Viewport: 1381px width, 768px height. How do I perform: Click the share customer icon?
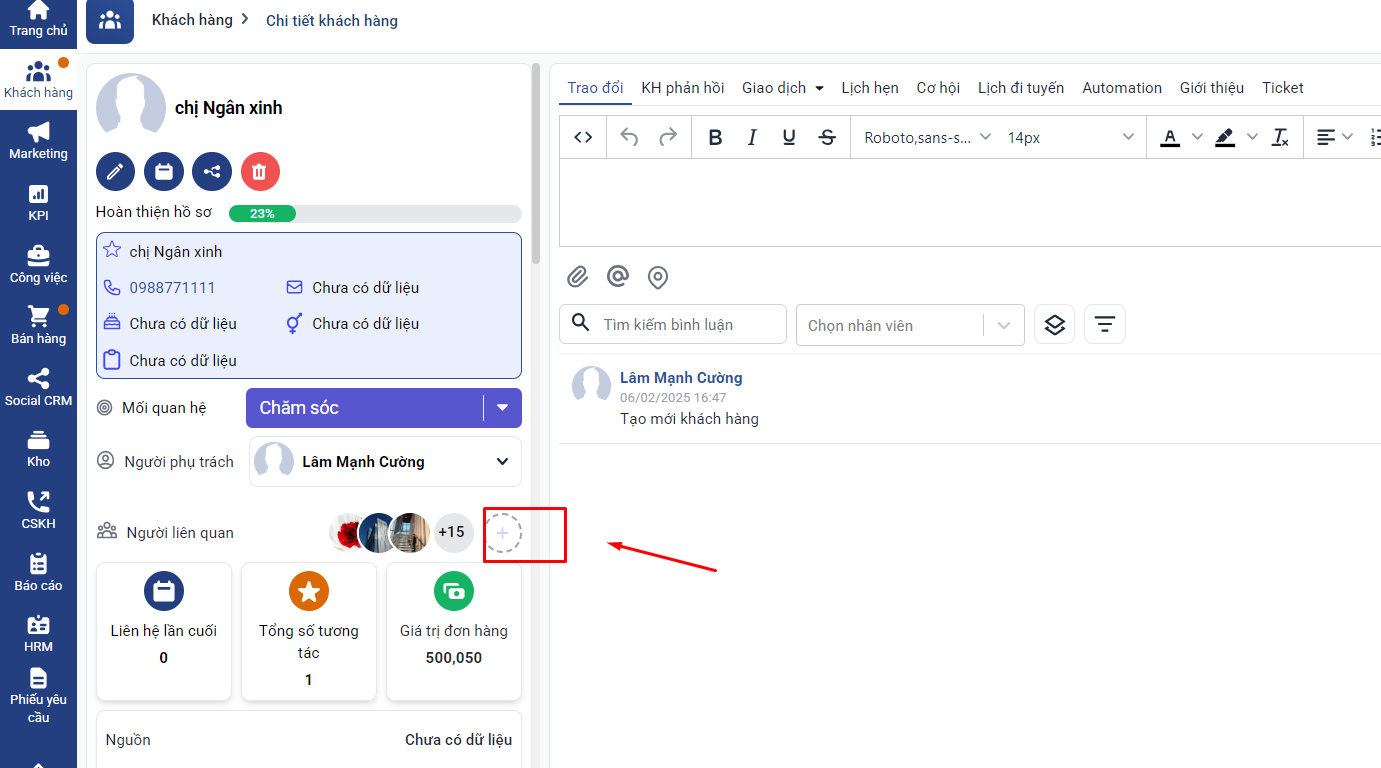pyautogui.click(x=212, y=172)
